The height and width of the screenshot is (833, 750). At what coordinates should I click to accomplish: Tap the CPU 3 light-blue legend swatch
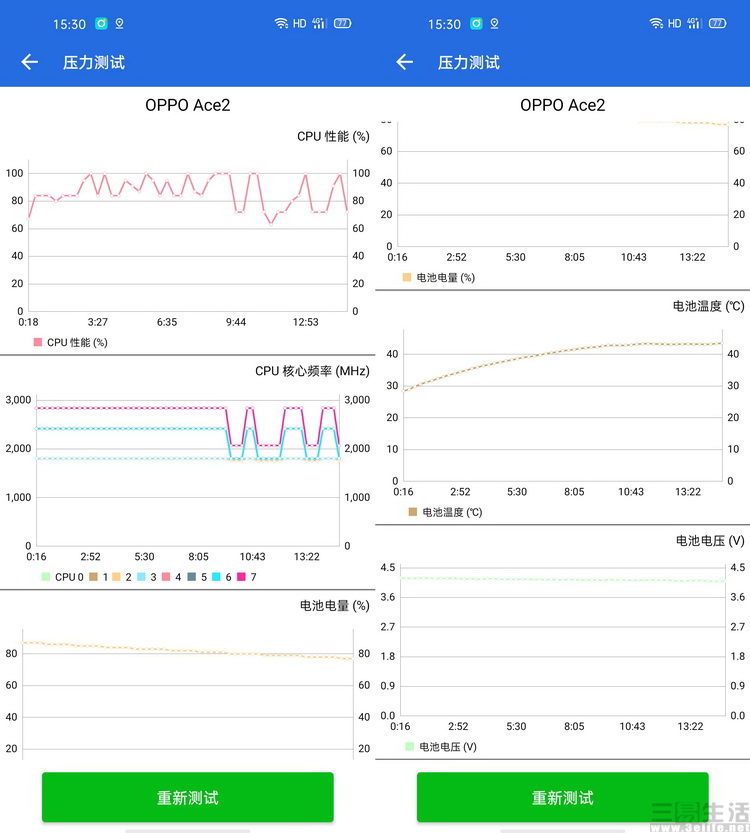pos(141,576)
